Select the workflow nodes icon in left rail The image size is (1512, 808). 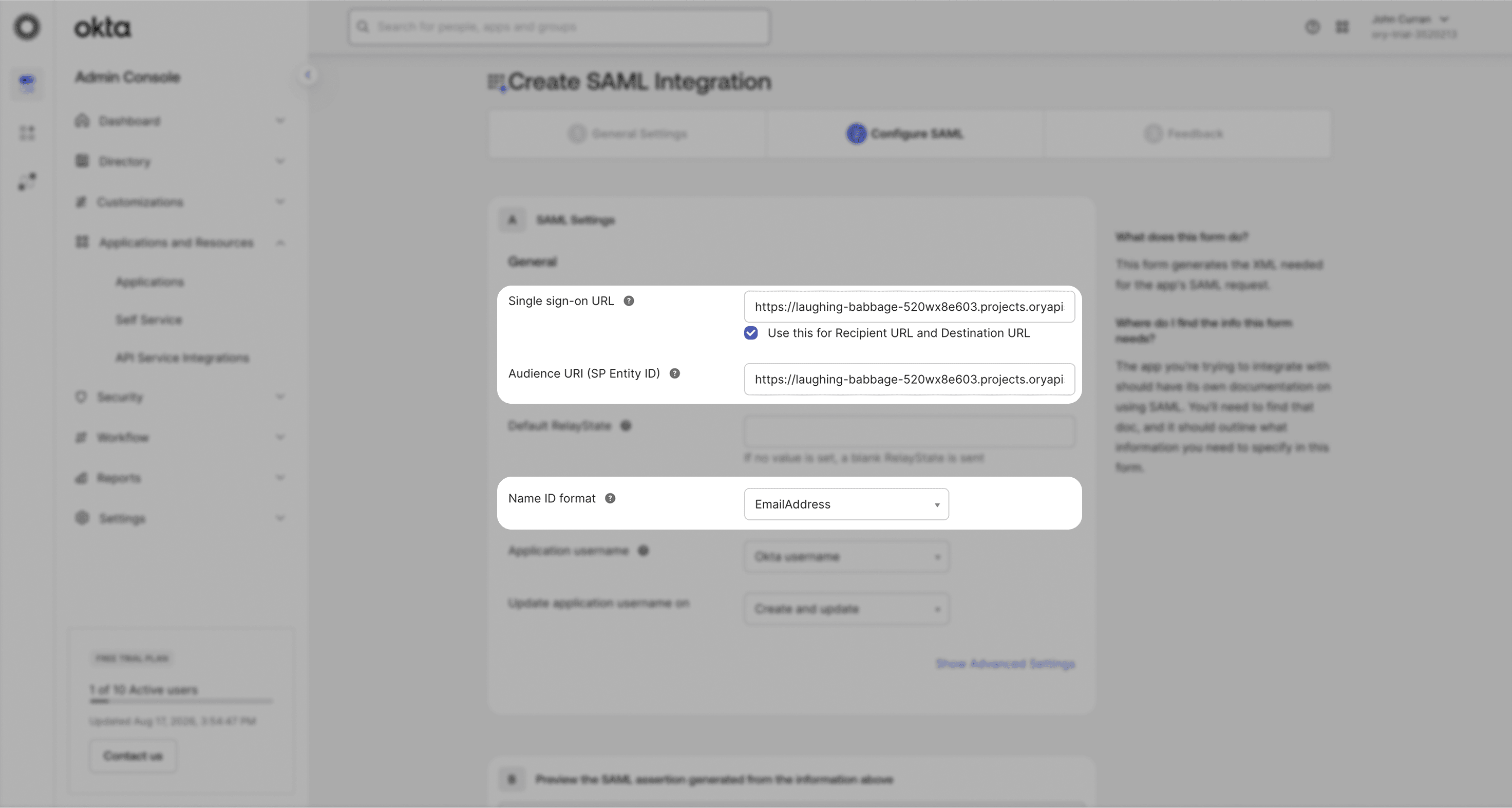(27, 181)
